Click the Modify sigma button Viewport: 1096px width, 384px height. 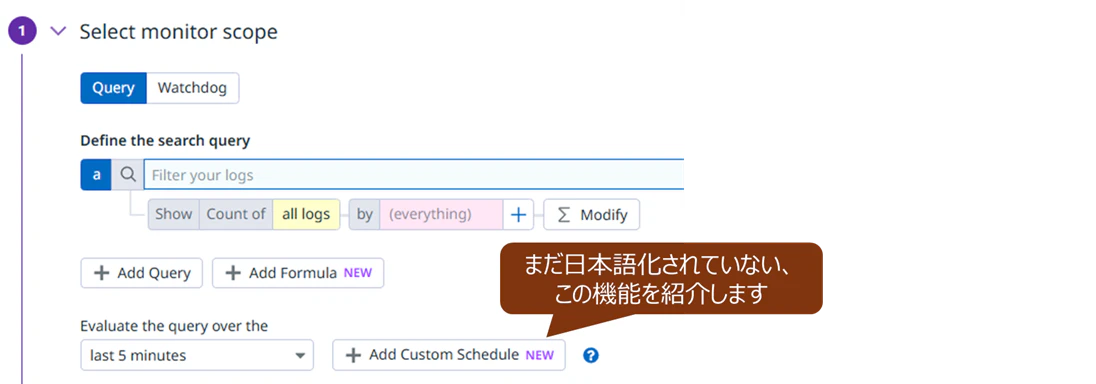[x=591, y=215]
